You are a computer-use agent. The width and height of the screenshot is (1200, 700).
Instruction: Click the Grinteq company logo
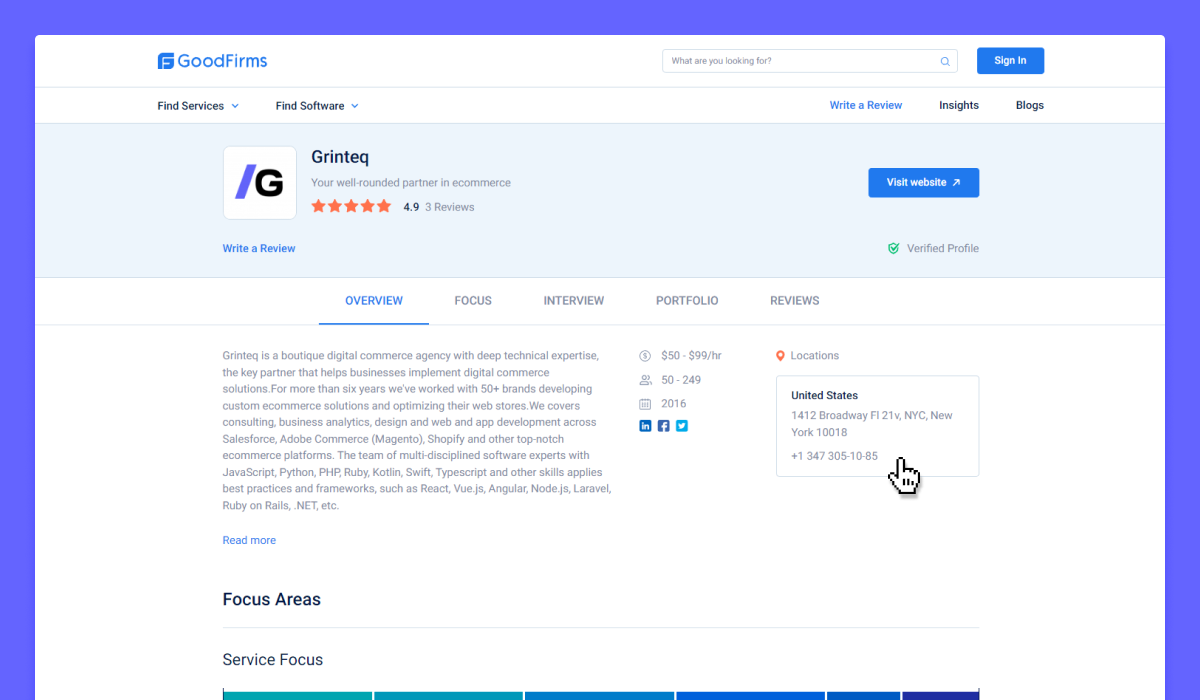pos(260,183)
